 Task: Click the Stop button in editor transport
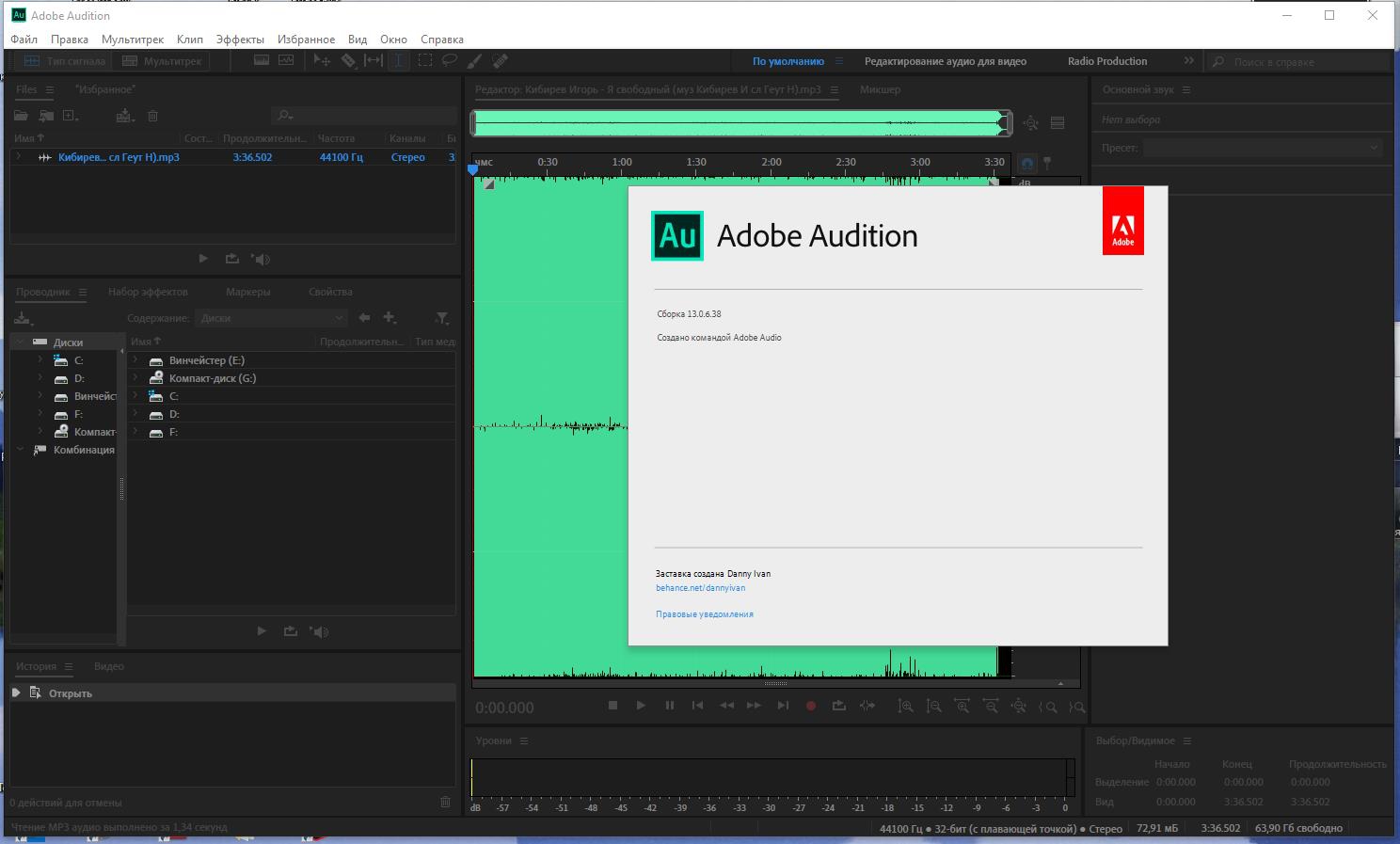[x=612, y=706]
